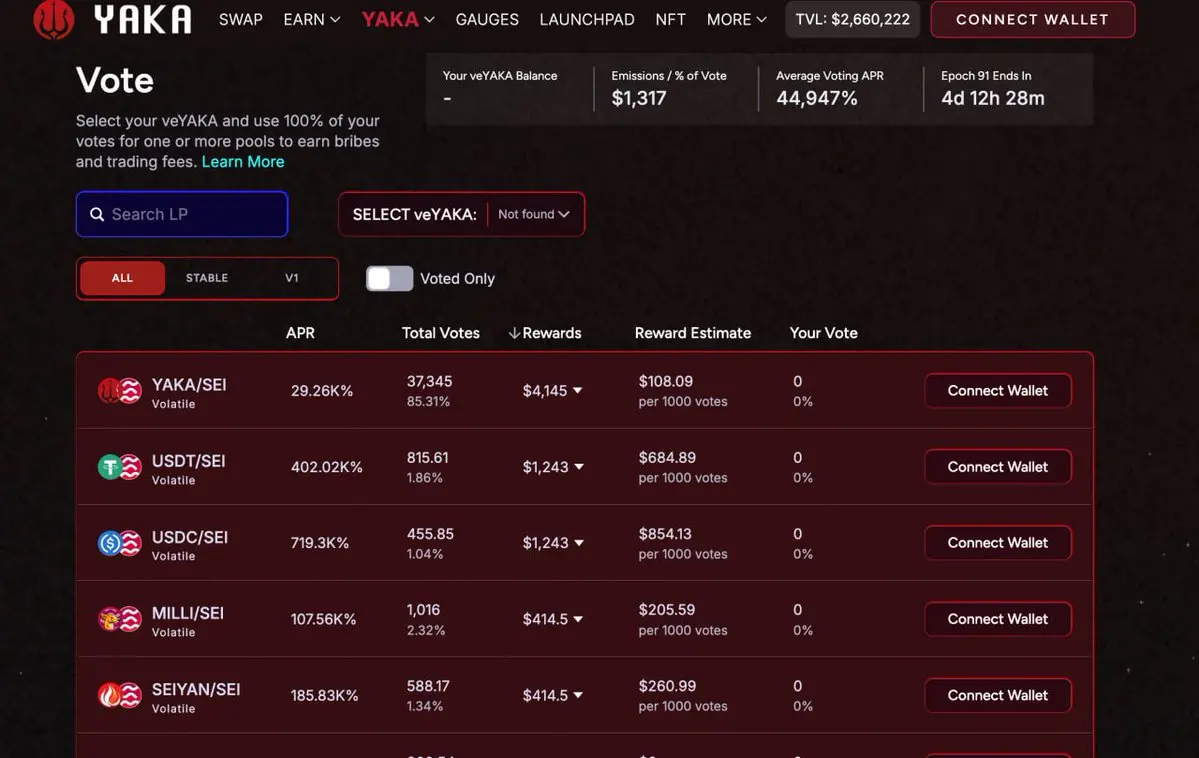
Task: Click the USDT/SEI pool token pair icon
Action: pos(119,467)
